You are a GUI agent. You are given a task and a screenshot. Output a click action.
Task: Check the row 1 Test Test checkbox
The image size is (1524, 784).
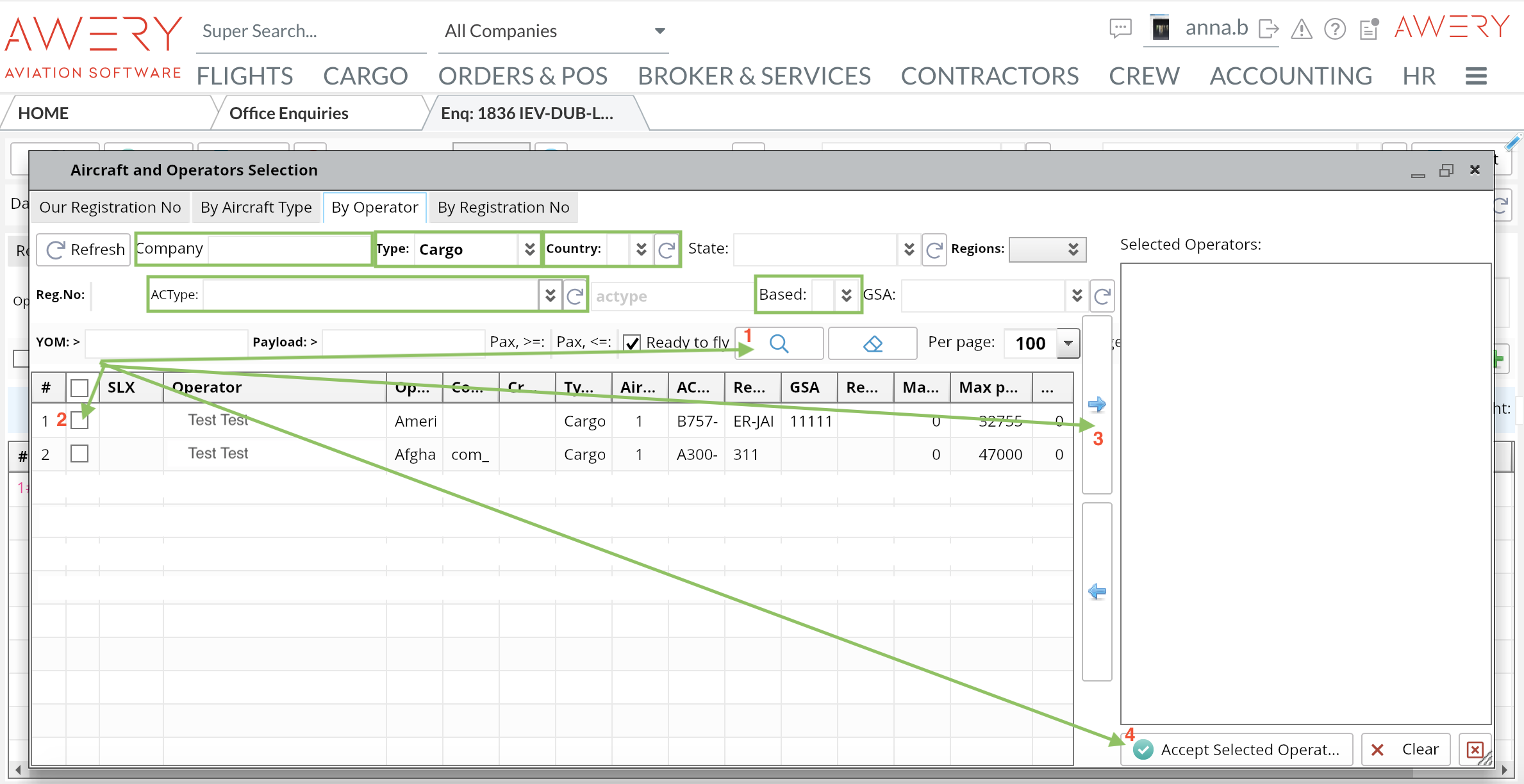(79, 421)
